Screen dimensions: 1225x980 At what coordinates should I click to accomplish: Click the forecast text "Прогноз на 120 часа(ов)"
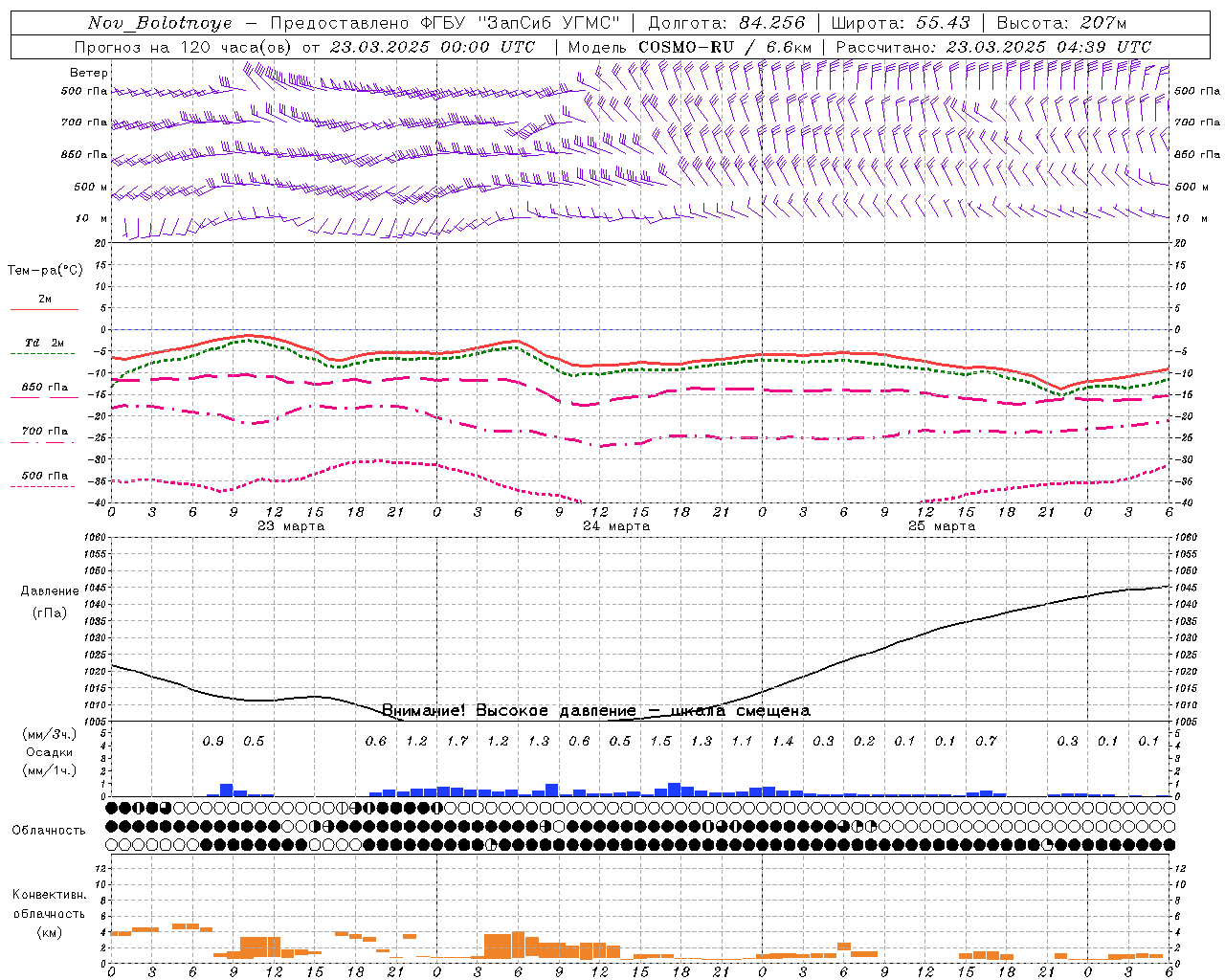coord(185,47)
